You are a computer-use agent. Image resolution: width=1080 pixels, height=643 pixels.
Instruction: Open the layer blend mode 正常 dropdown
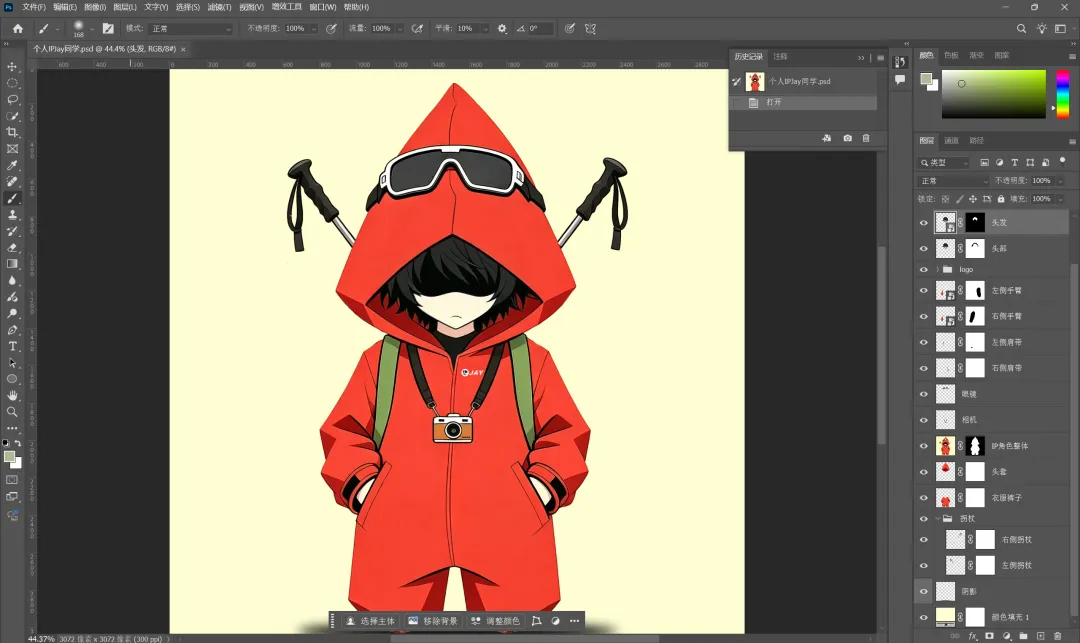coord(953,181)
